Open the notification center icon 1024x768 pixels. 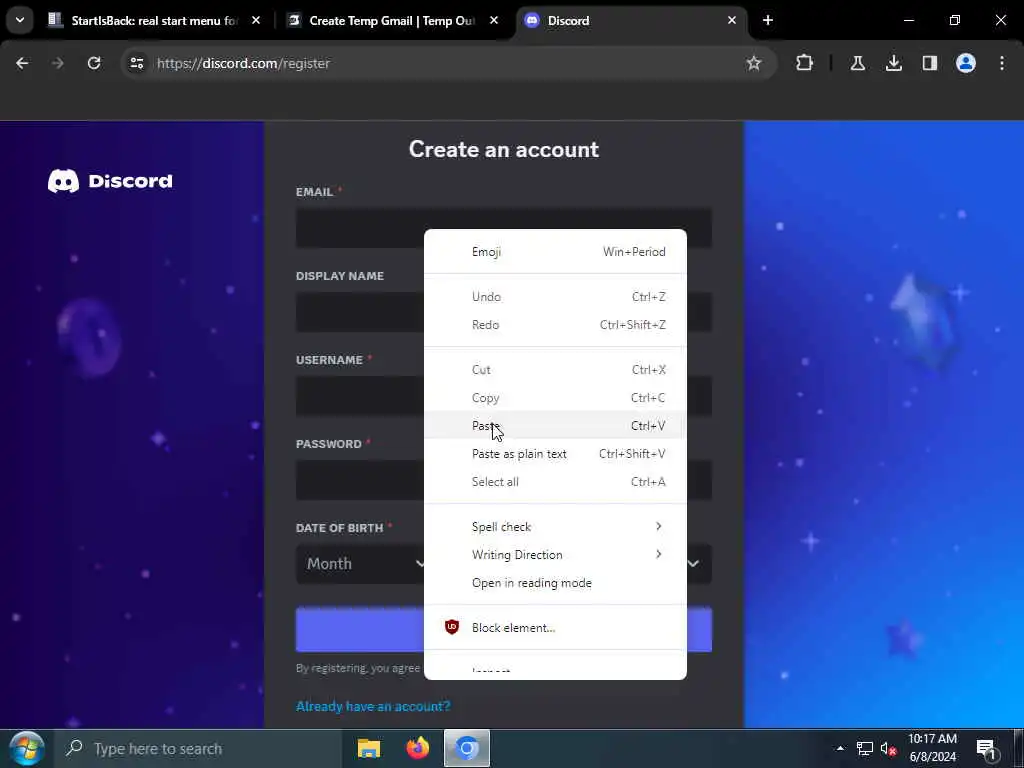[985, 748]
